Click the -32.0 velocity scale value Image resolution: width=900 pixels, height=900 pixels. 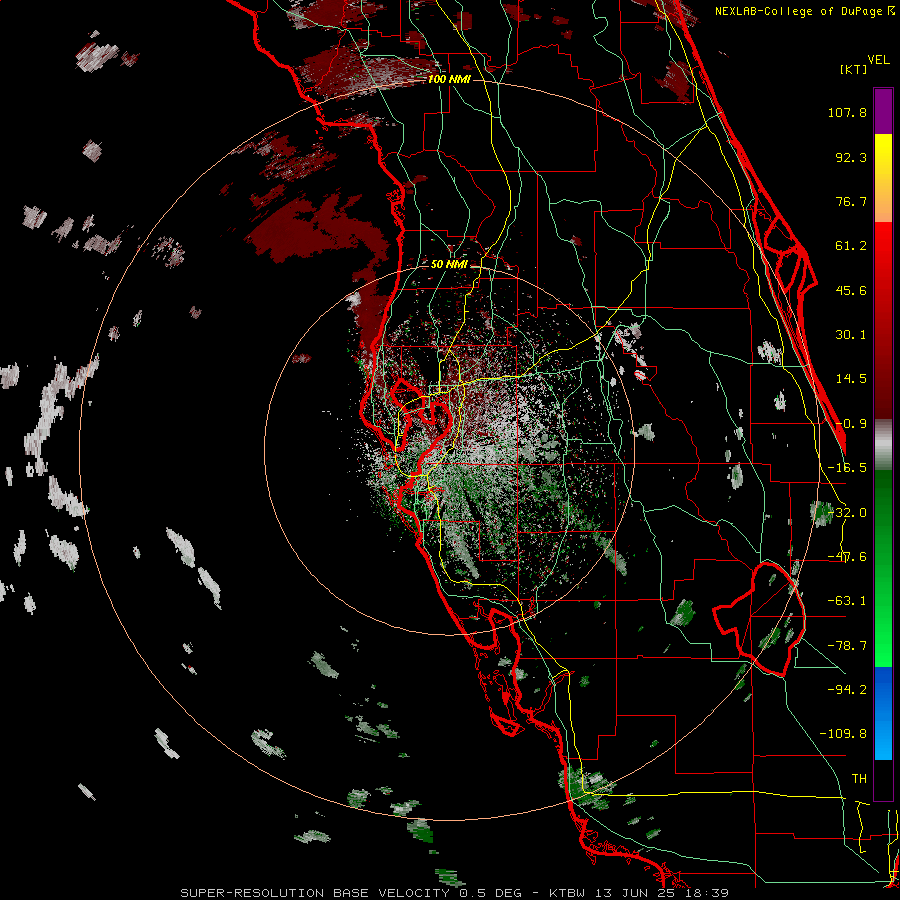(x=847, y=513)
